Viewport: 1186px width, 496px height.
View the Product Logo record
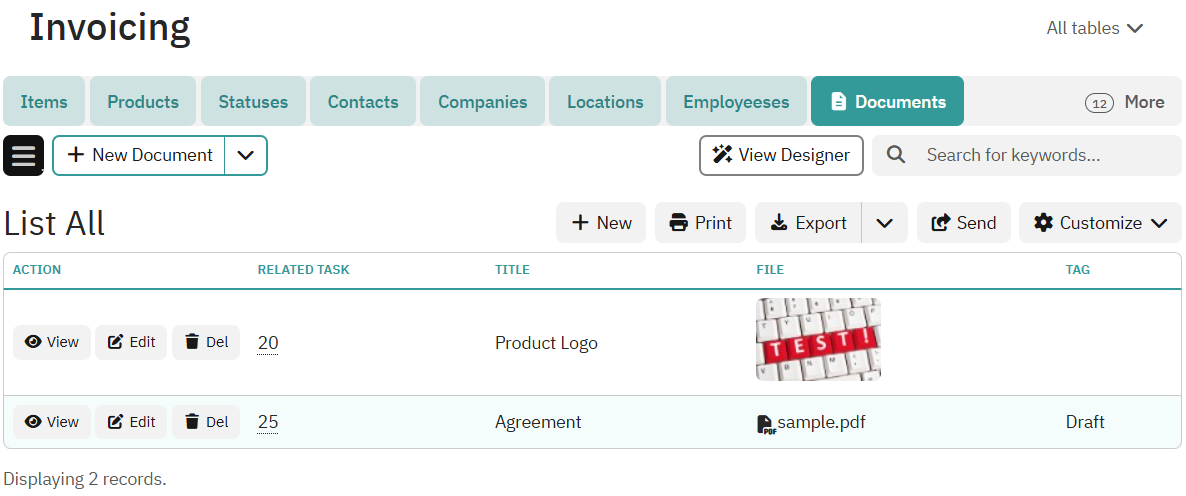click(52, 342)
